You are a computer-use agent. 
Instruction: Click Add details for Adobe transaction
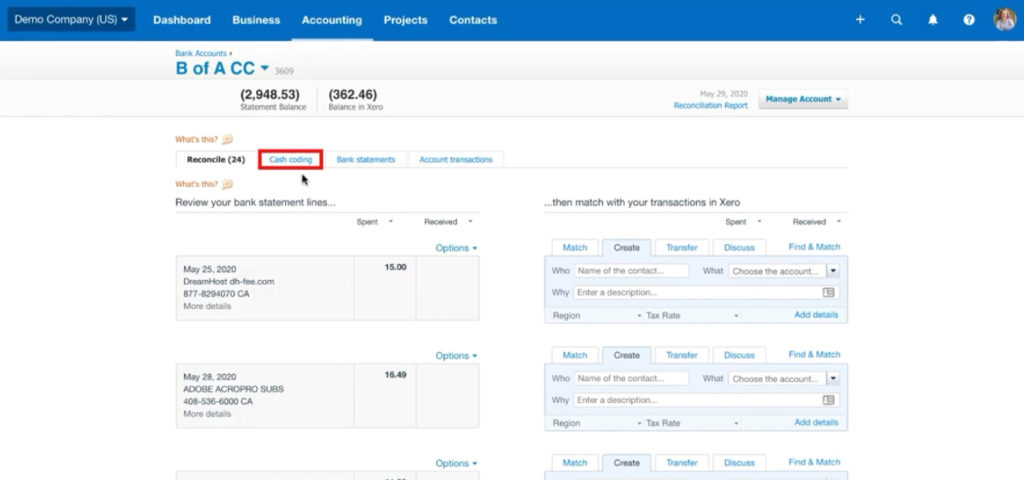(x=816, y=423)
